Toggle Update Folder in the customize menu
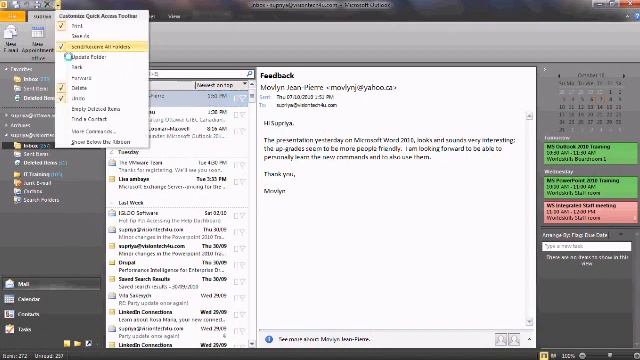Viewport: 640px width, 360px height. [x=102, y=57]
